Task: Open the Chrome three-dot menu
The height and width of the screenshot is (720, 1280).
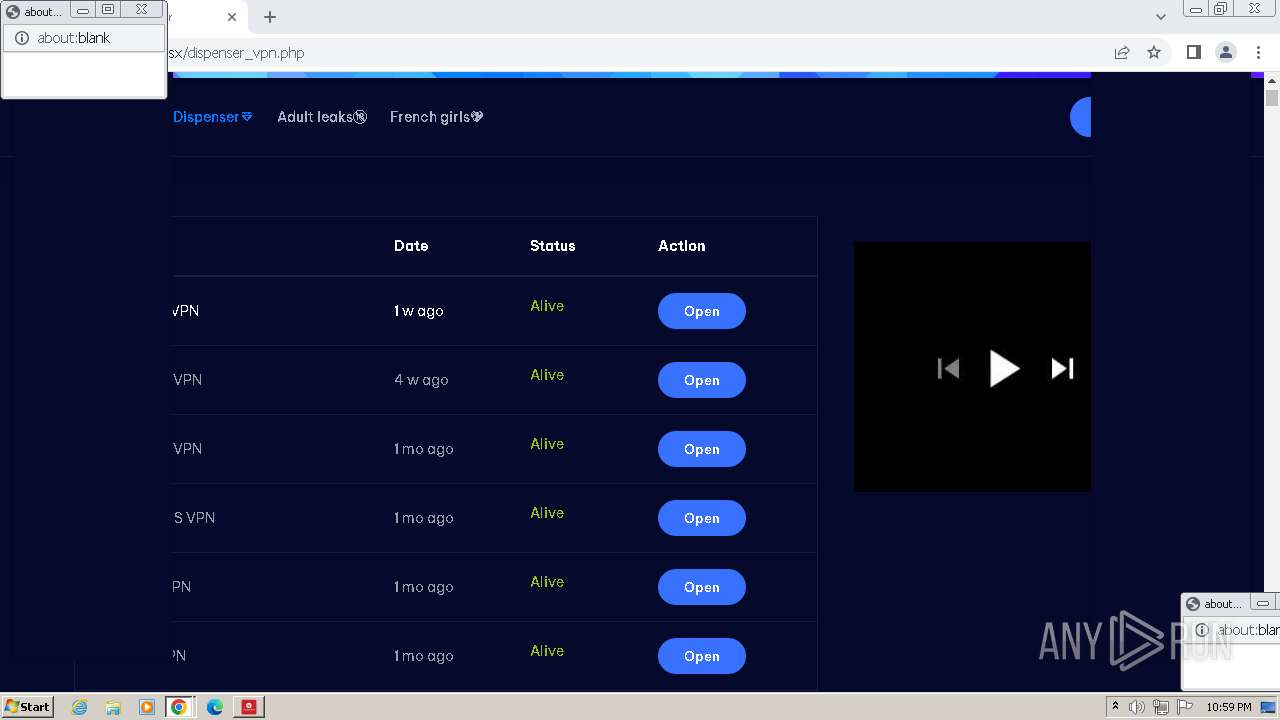Action: [1258, 53]
